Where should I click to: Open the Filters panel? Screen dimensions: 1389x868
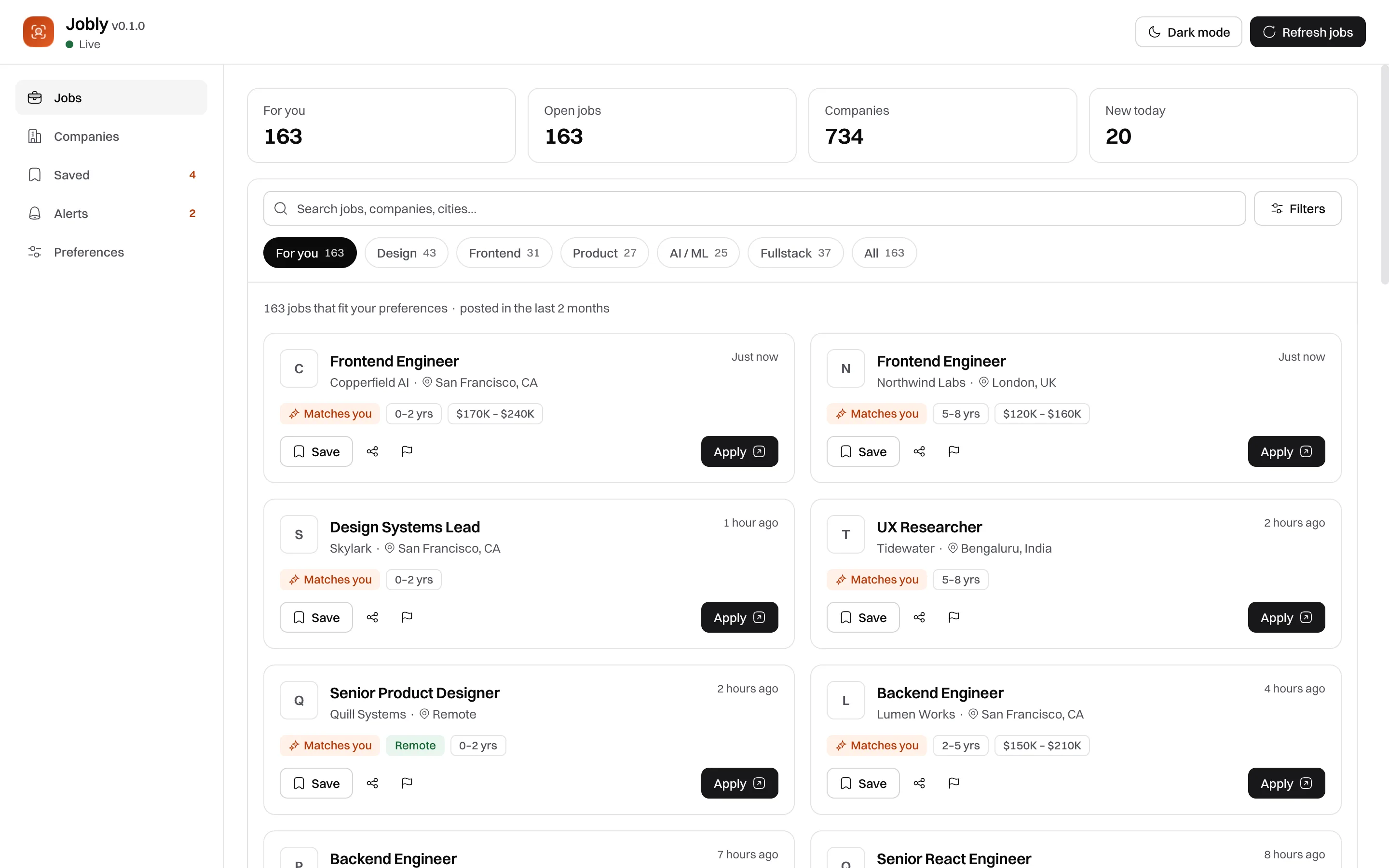click(1298, 208)
